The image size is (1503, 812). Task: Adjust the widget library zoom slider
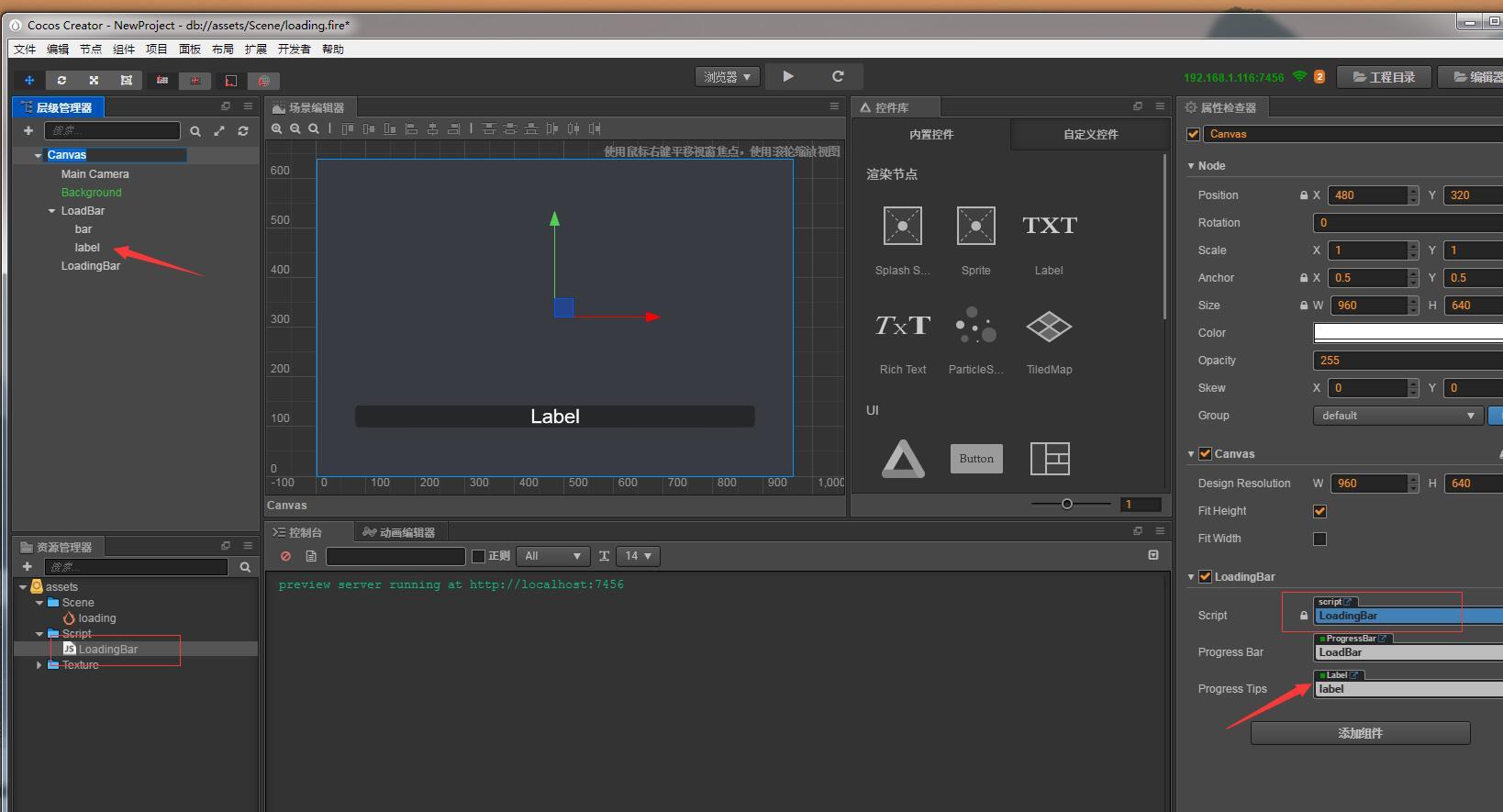(1067, 504)
